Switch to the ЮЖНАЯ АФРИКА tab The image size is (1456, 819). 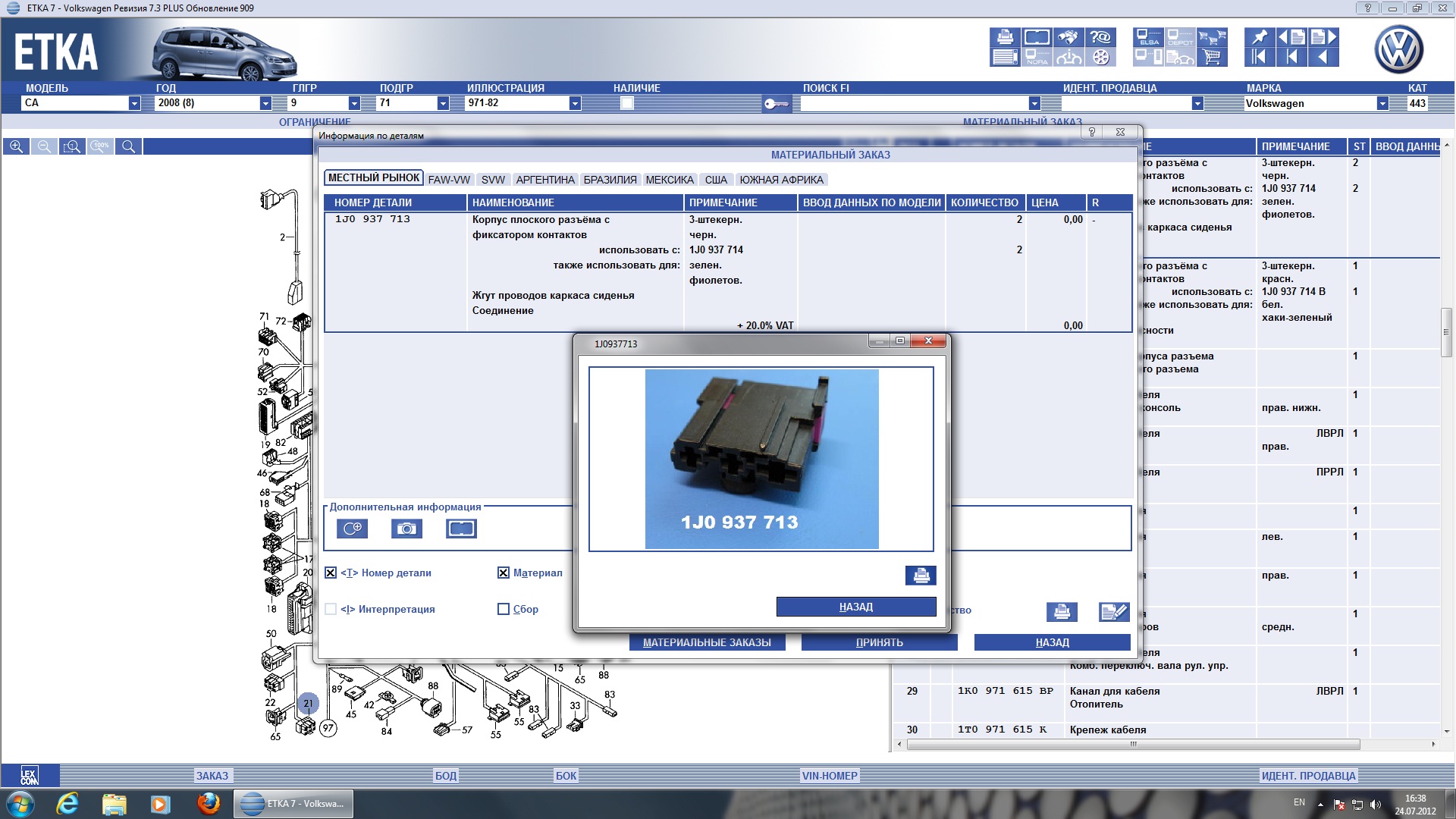781,180
